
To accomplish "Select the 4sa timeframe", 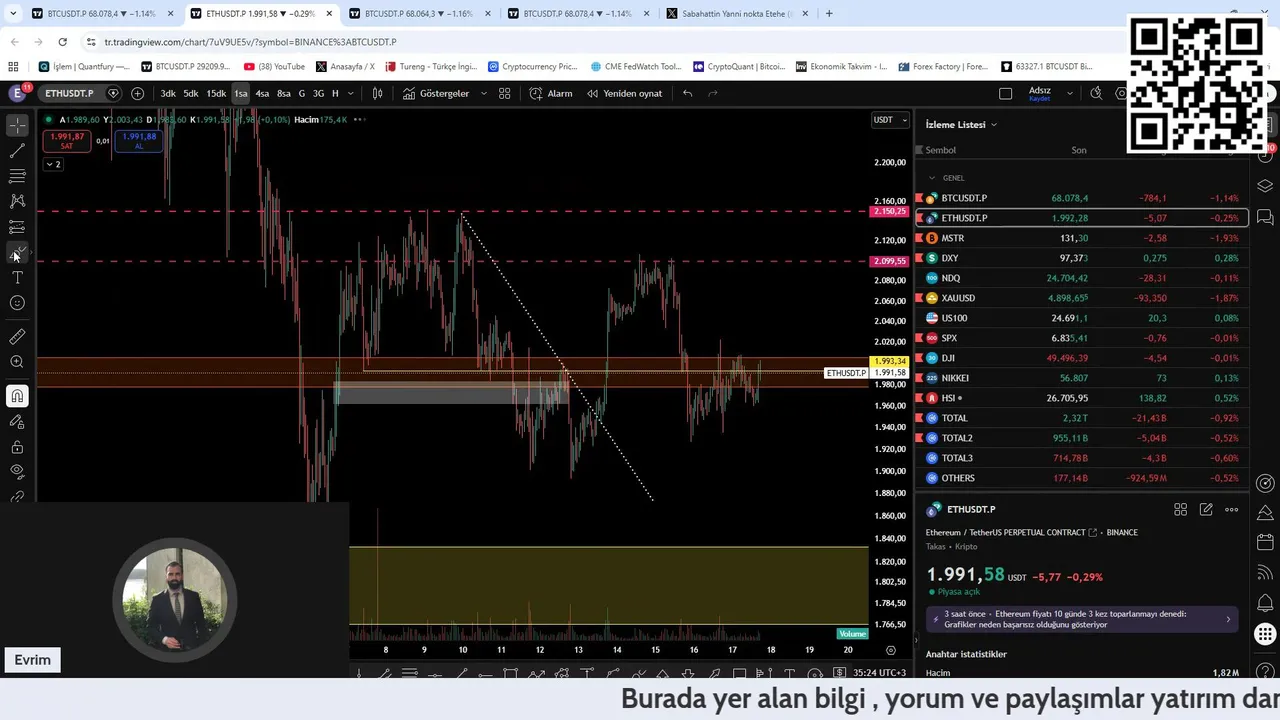I will [x=262, y=93].
